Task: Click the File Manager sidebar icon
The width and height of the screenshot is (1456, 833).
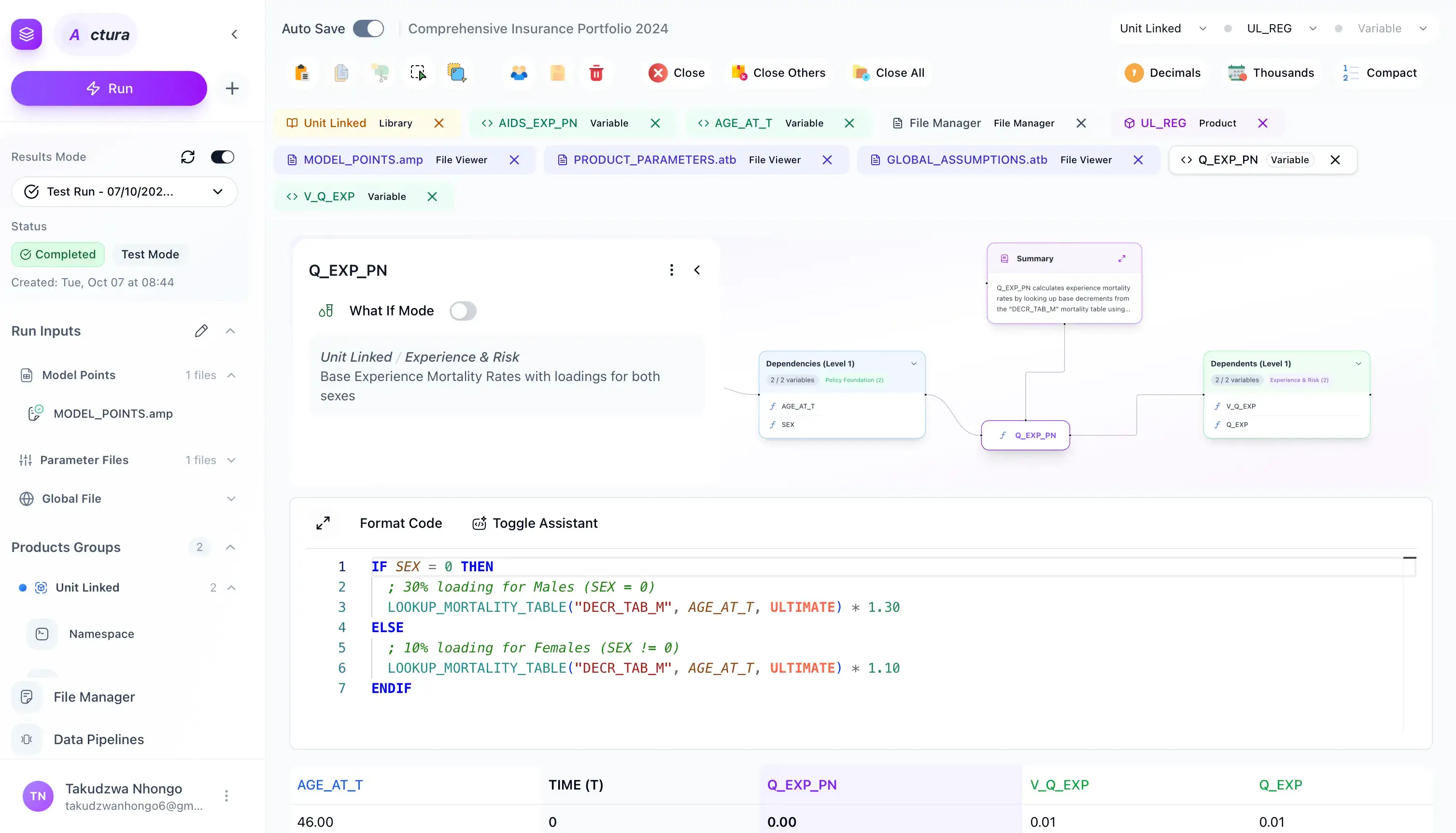Action: click(x=26, y=697)
